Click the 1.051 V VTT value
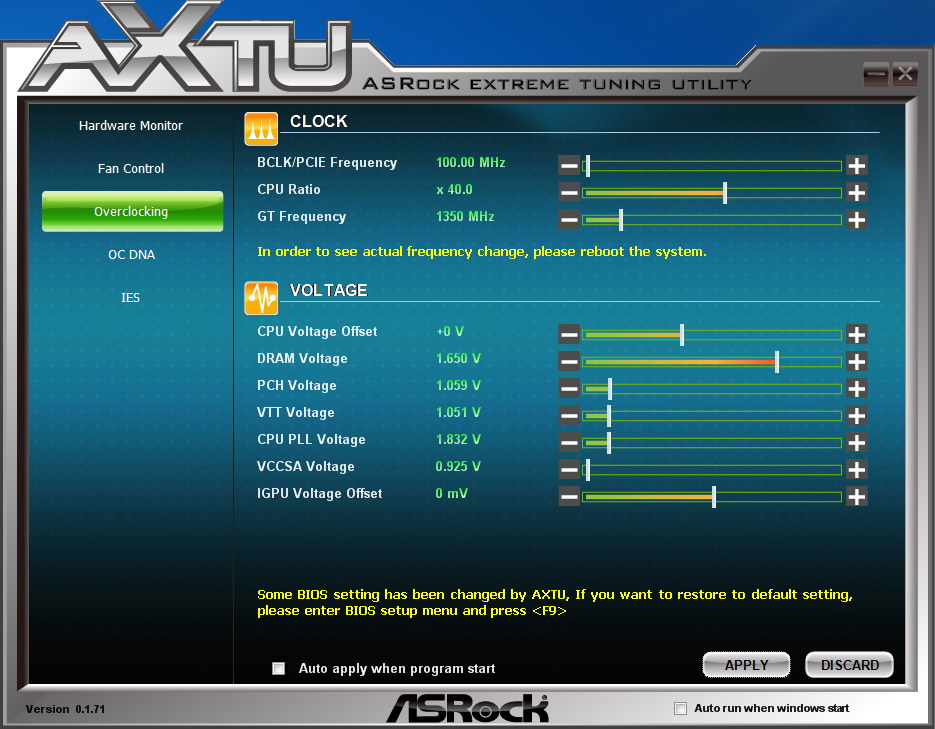This screenshot has width=935, height=729. tap(458, 412)
